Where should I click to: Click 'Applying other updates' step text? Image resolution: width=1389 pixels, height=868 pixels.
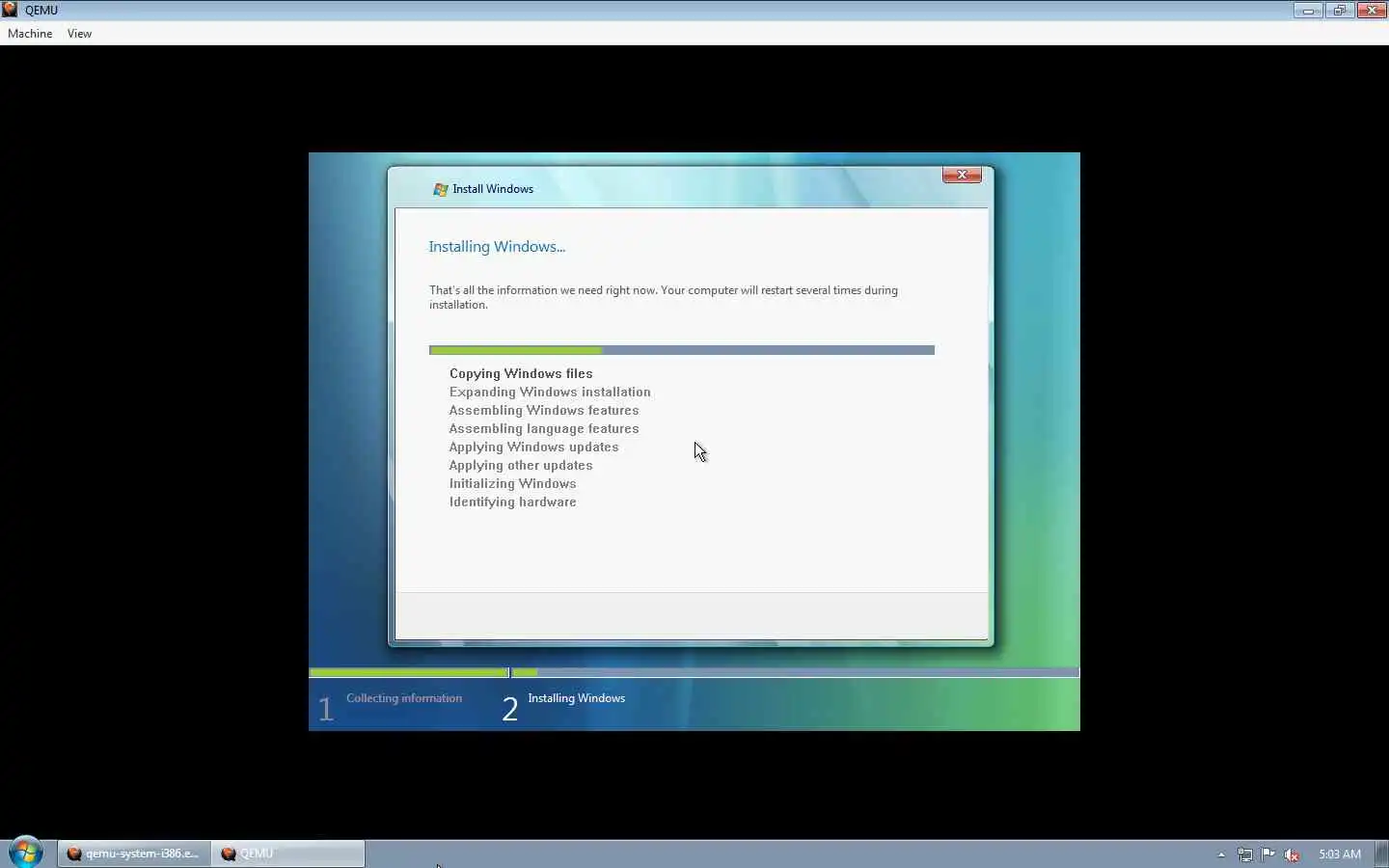click(x=521, y=466)
